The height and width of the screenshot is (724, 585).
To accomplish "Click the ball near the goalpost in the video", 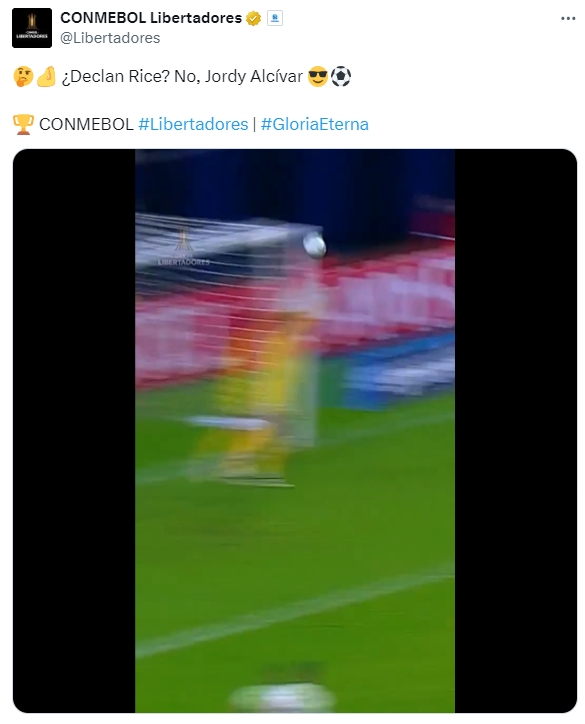I will point(314,245).
